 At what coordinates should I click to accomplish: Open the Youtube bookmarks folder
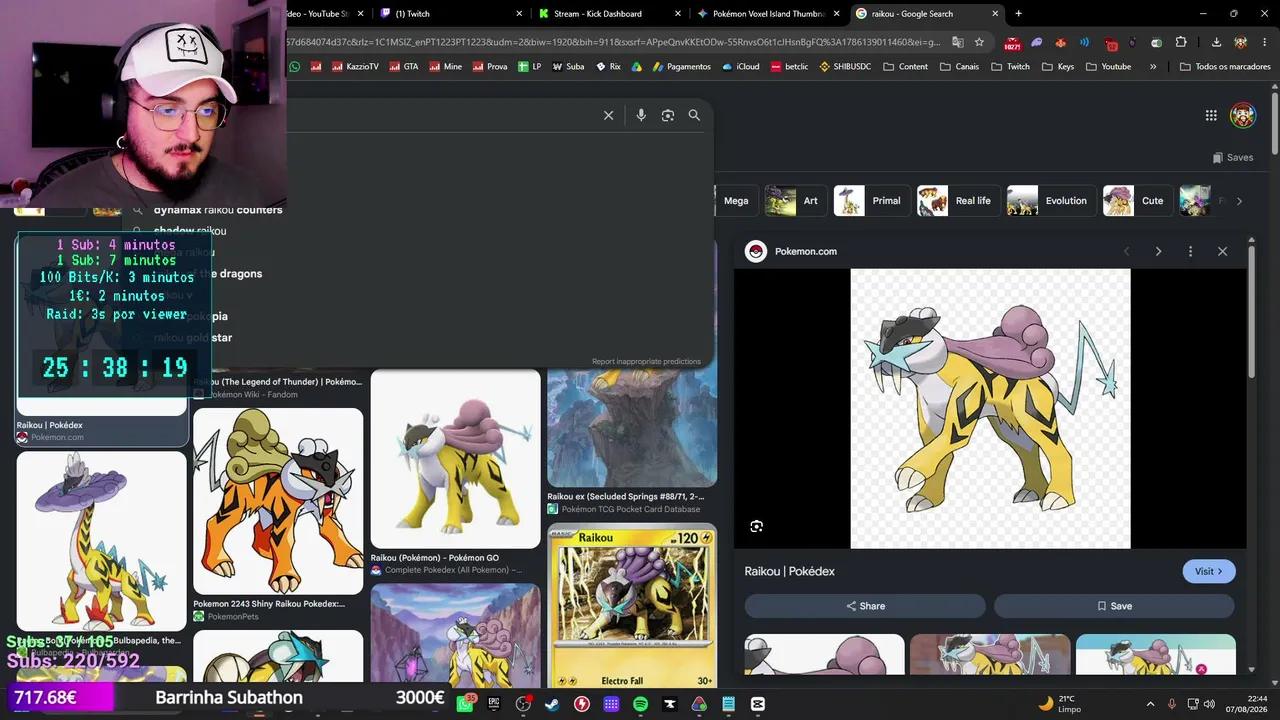click(x=1108, y=67)
